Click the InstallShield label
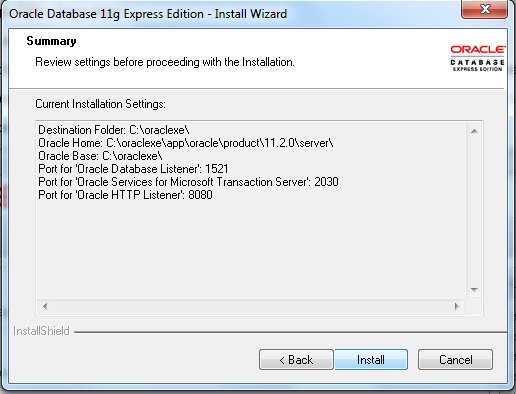The image size is (516, 394). pos(41,331)
